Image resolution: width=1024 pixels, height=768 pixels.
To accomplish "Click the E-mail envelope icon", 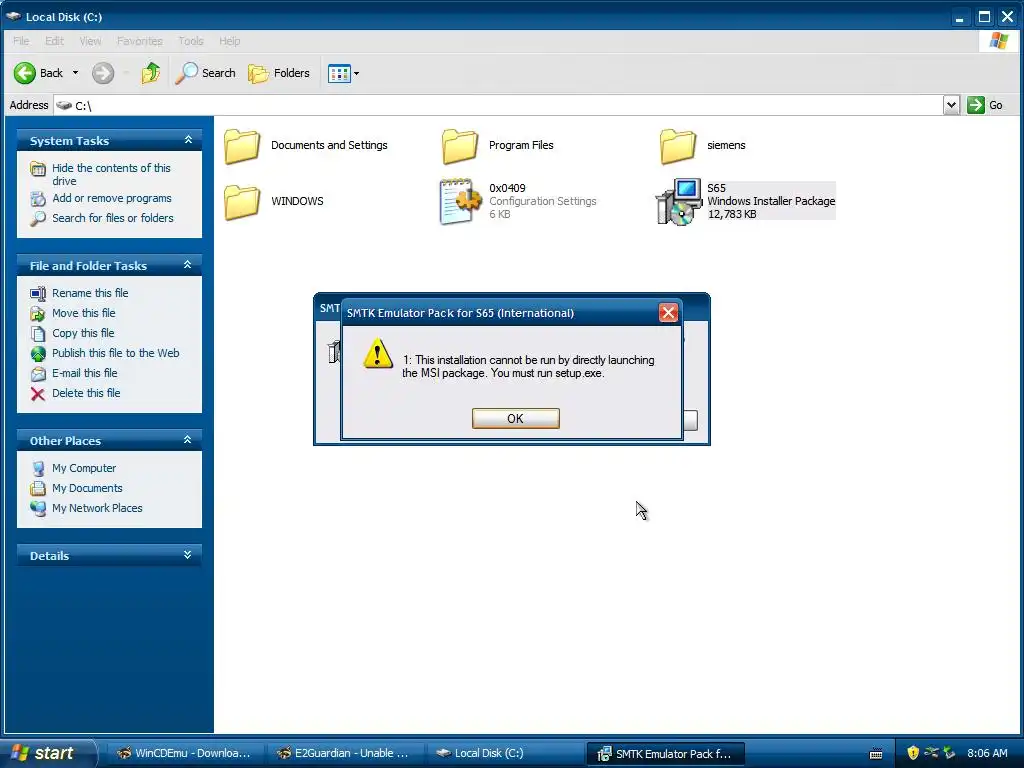I will click(38, 374).
